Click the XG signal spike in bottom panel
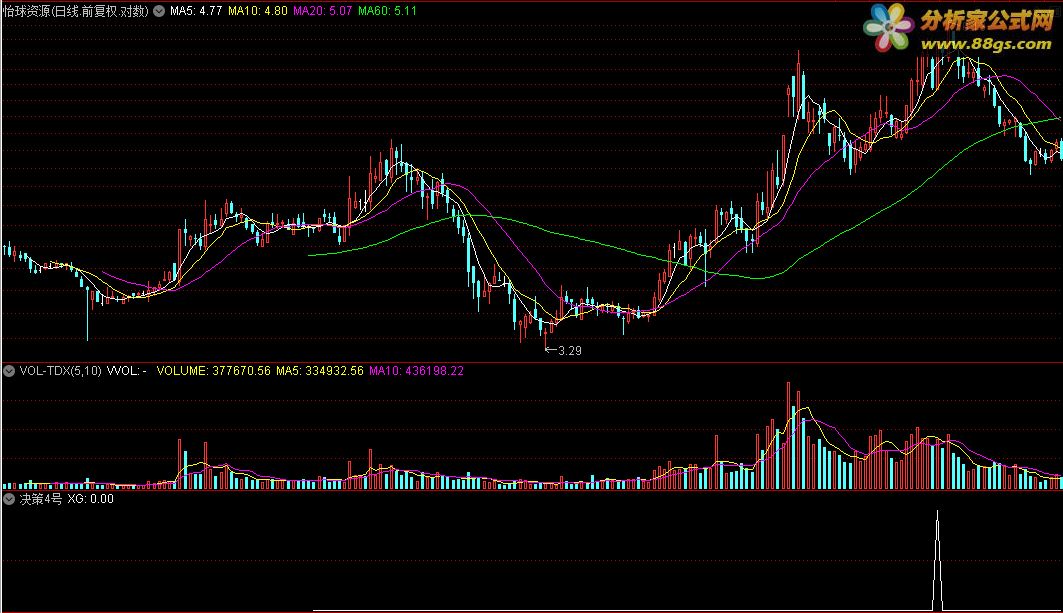The width and height of the screenshot is (1063, 613). 938,561
